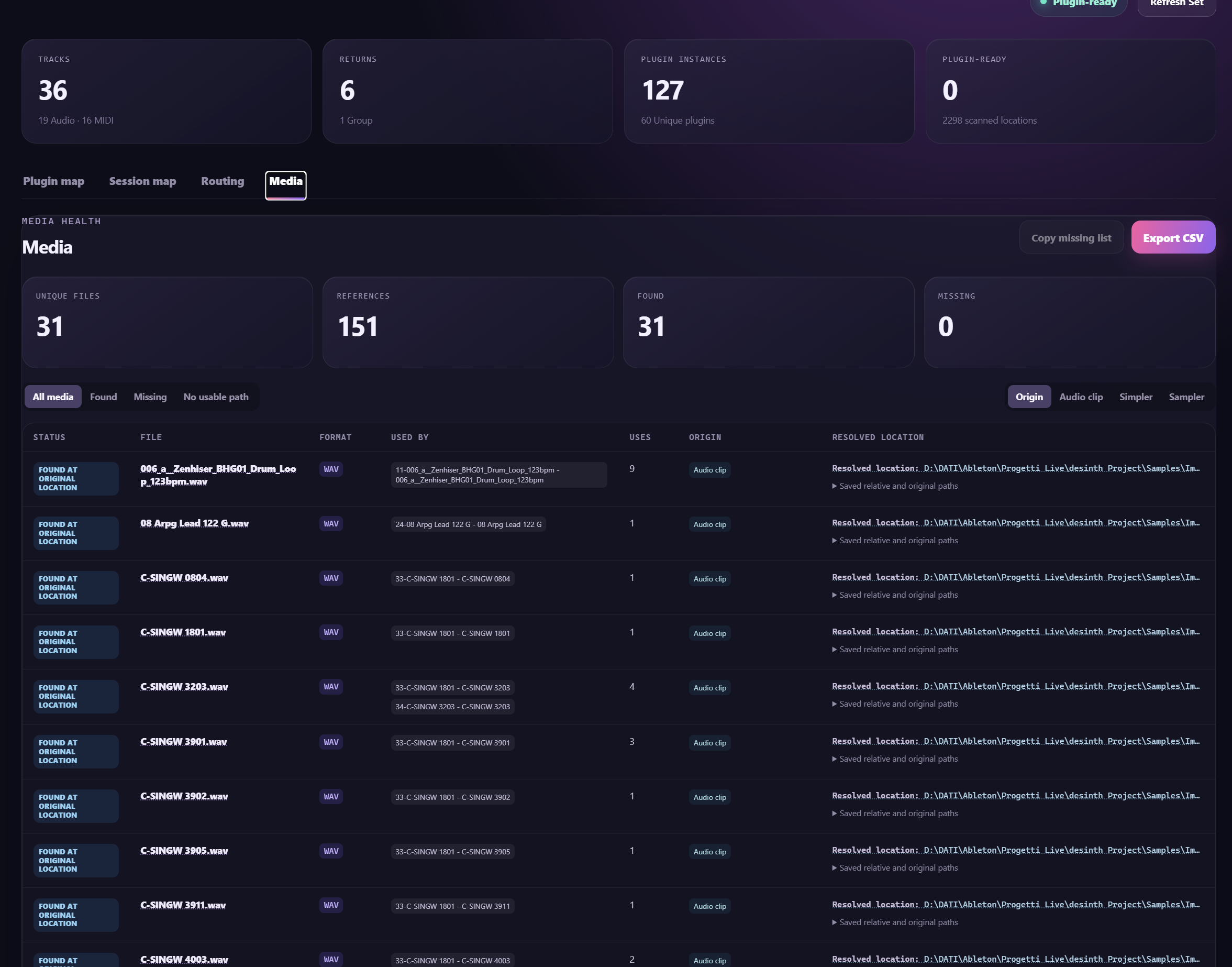
Task: Click the Audio clip chip in C-SINGW 3902.wav row
Action: (709, 797)
